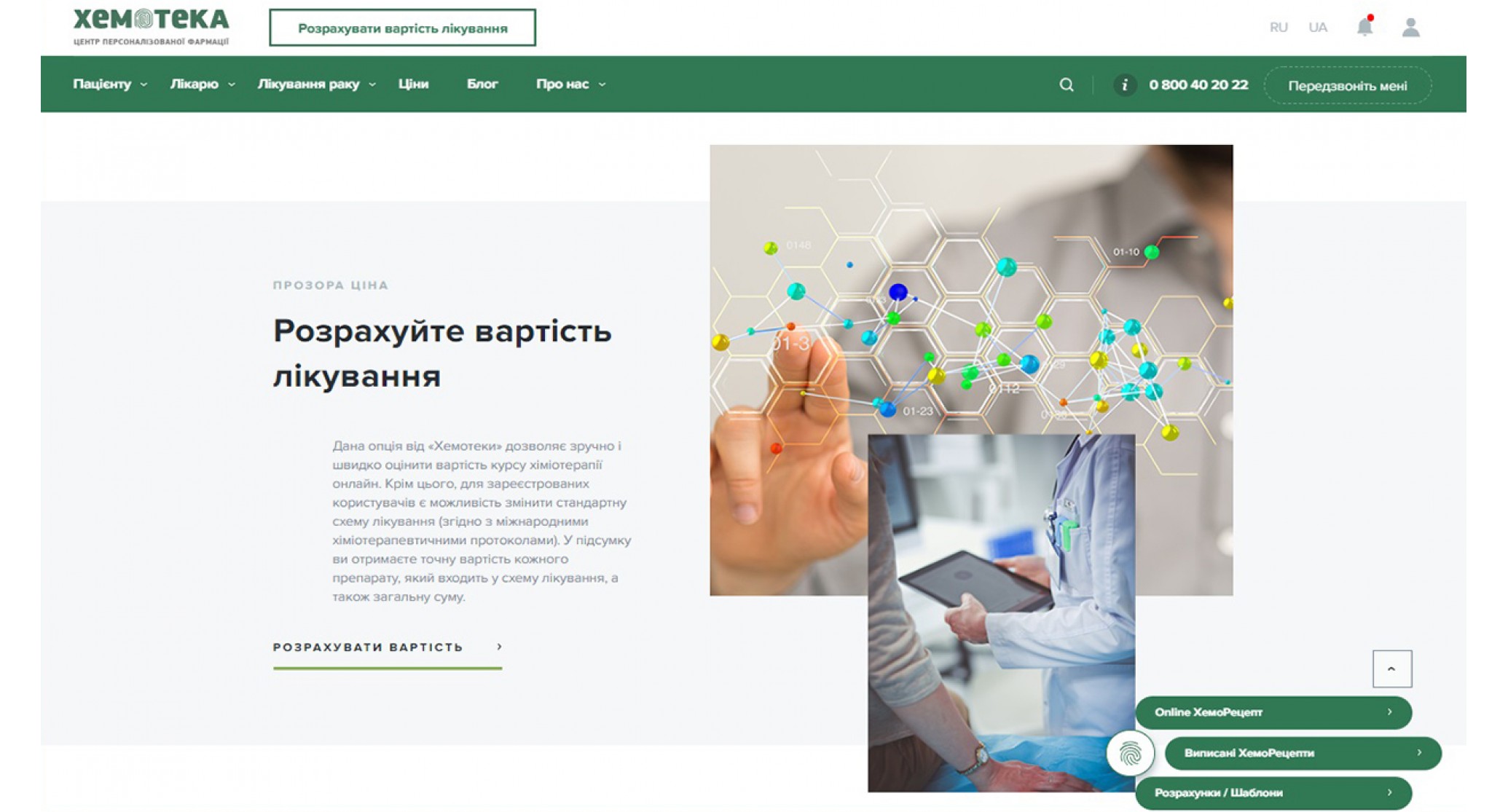Click the search magnifier icon
Viewport: 1508px width, 812px height.
[1067, 84]
